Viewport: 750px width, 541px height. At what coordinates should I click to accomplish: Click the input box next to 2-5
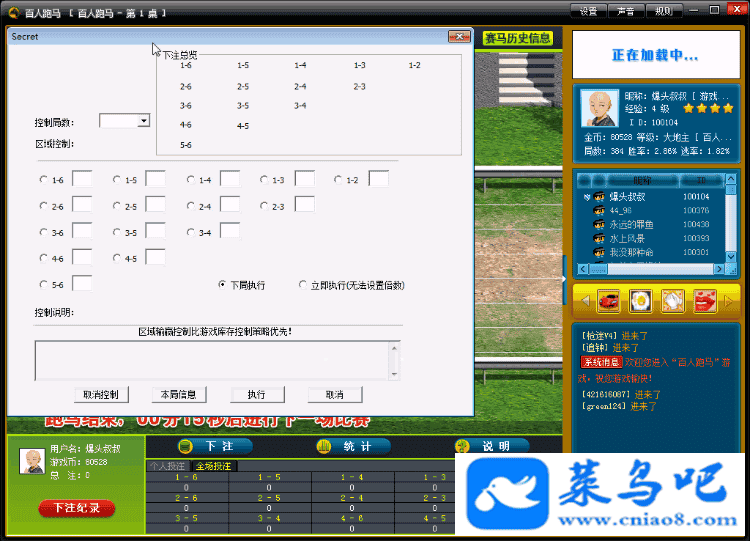click(155, 205)
